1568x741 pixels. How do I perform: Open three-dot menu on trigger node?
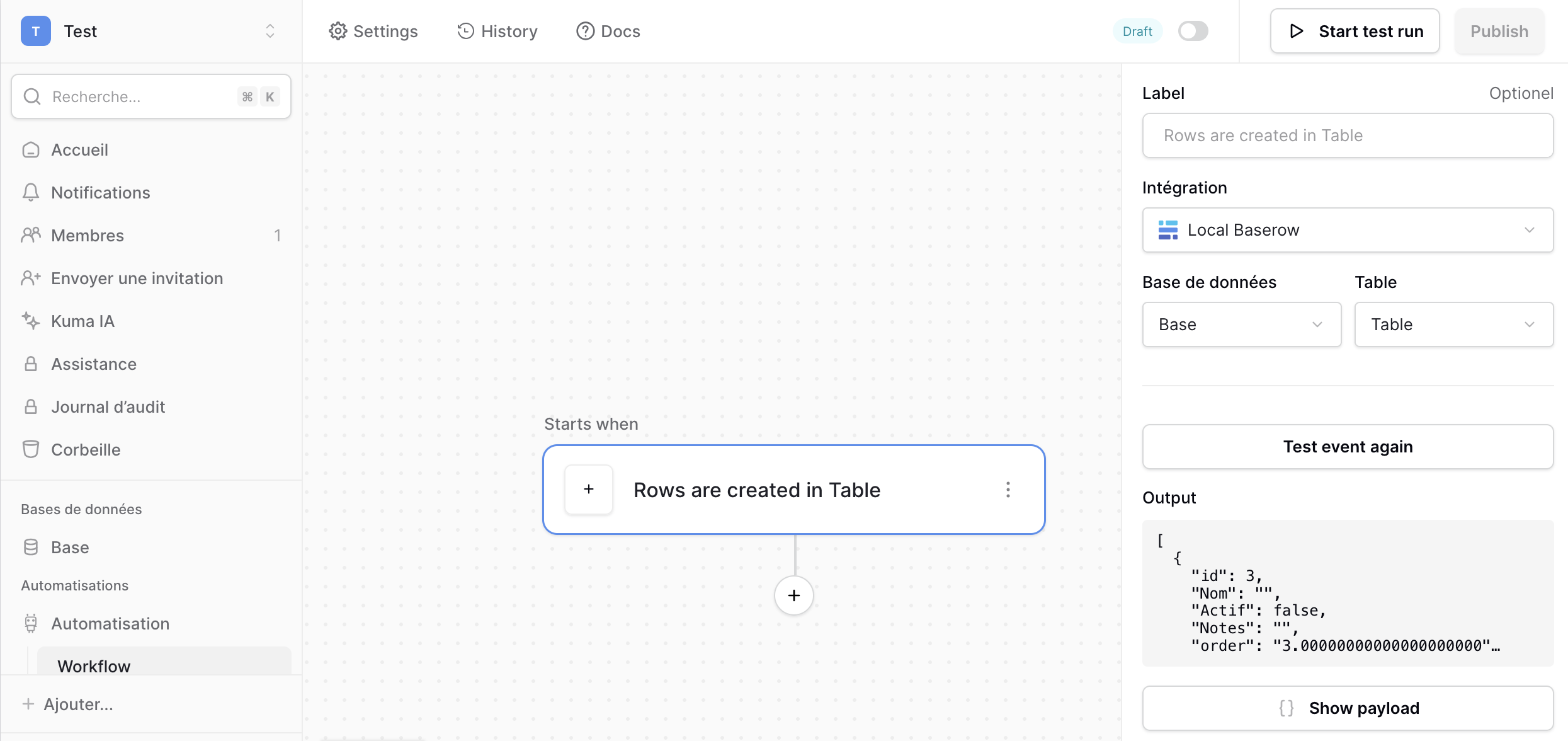[x=1008, y=490]
